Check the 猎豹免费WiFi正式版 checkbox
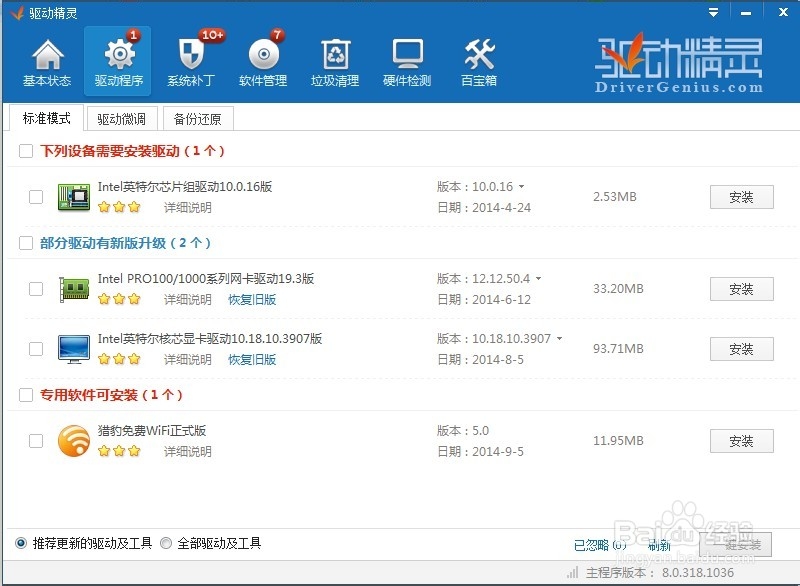The height and width of the screenshot is (586, 800). [x=36, y=441]
